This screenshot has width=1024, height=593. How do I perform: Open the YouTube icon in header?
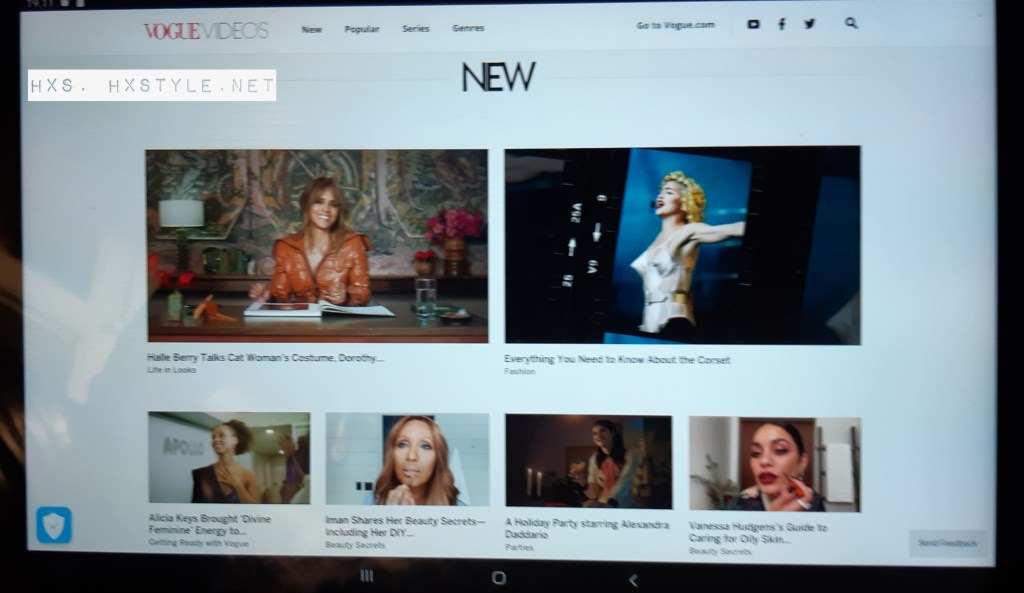(753, 24)
